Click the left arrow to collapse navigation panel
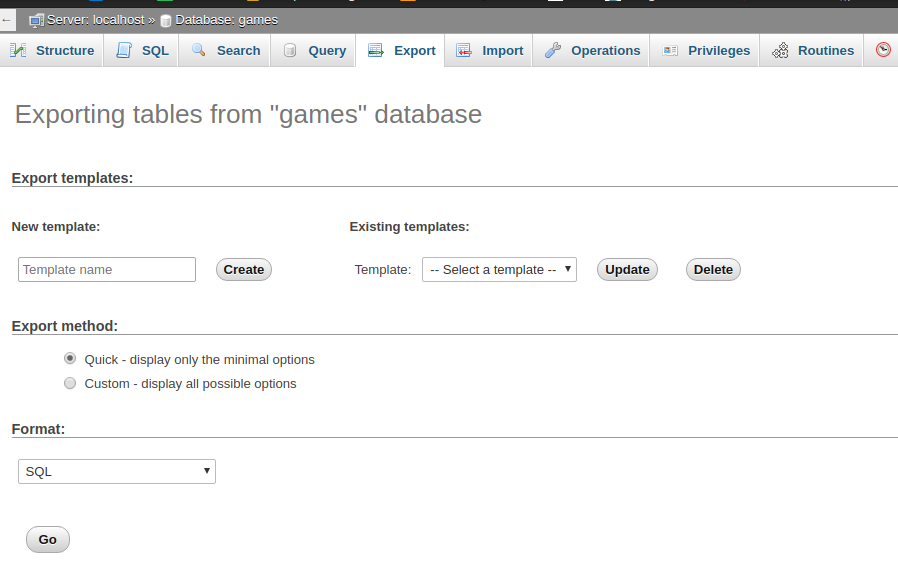The image size is (898, 578). click(6, 20)
